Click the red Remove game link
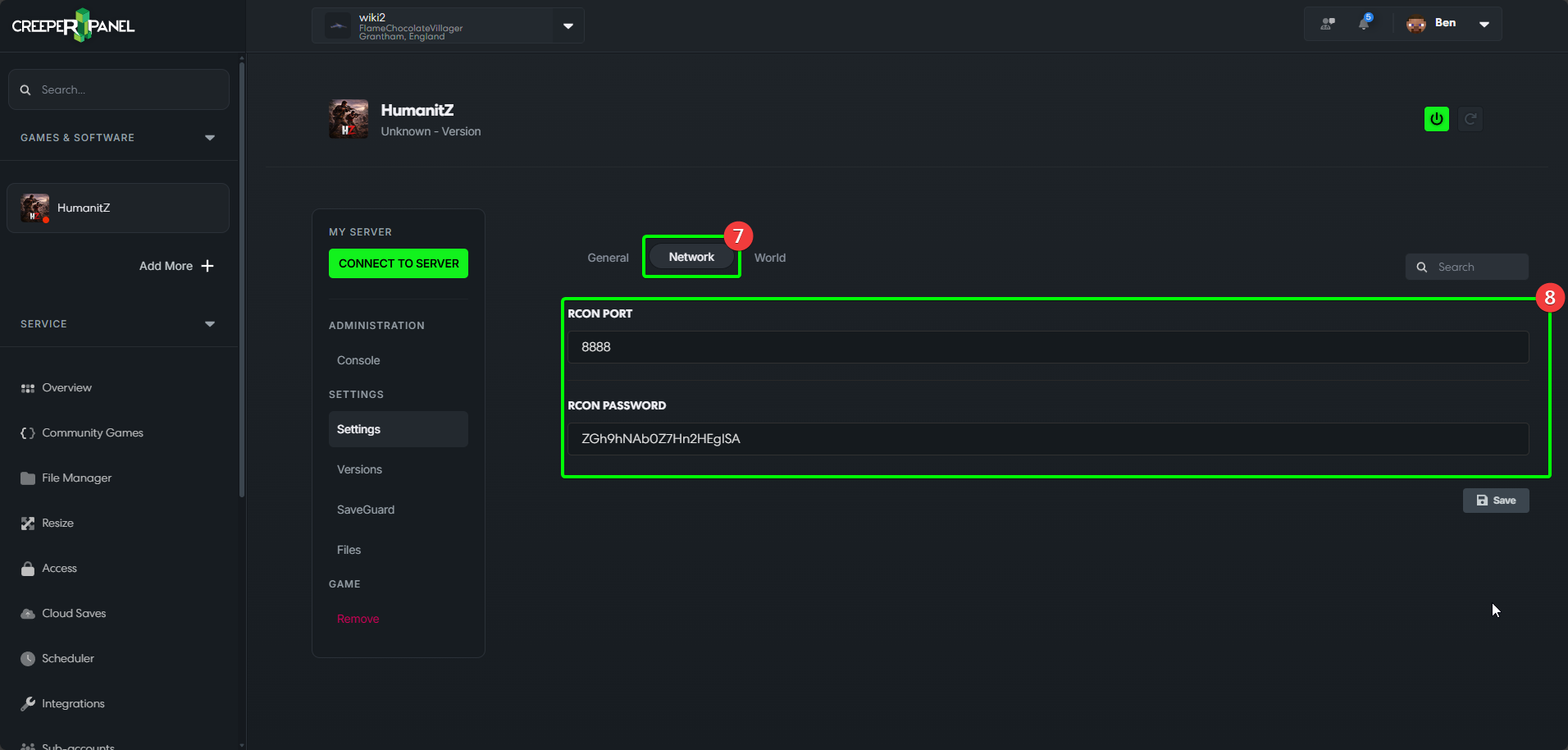Screen dimensions: 1568x750 358,619
